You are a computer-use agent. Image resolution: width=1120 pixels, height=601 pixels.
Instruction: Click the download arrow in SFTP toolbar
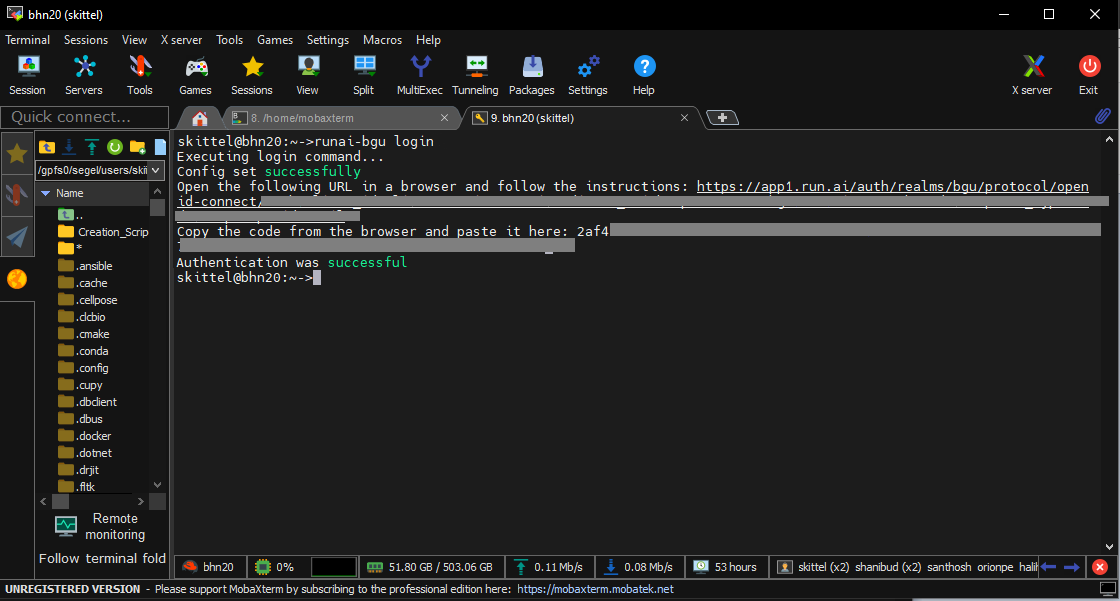tap(69, 147)
